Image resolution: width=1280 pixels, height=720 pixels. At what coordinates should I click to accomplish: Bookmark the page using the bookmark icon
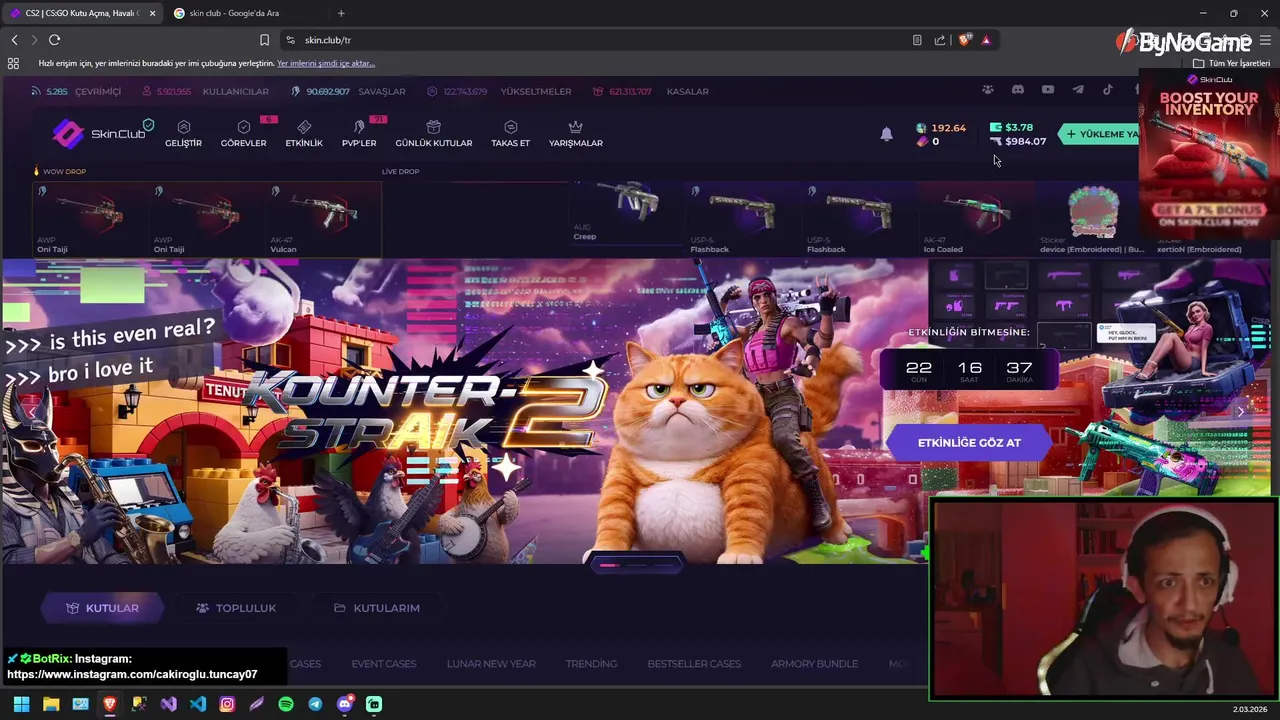point(264,40)
